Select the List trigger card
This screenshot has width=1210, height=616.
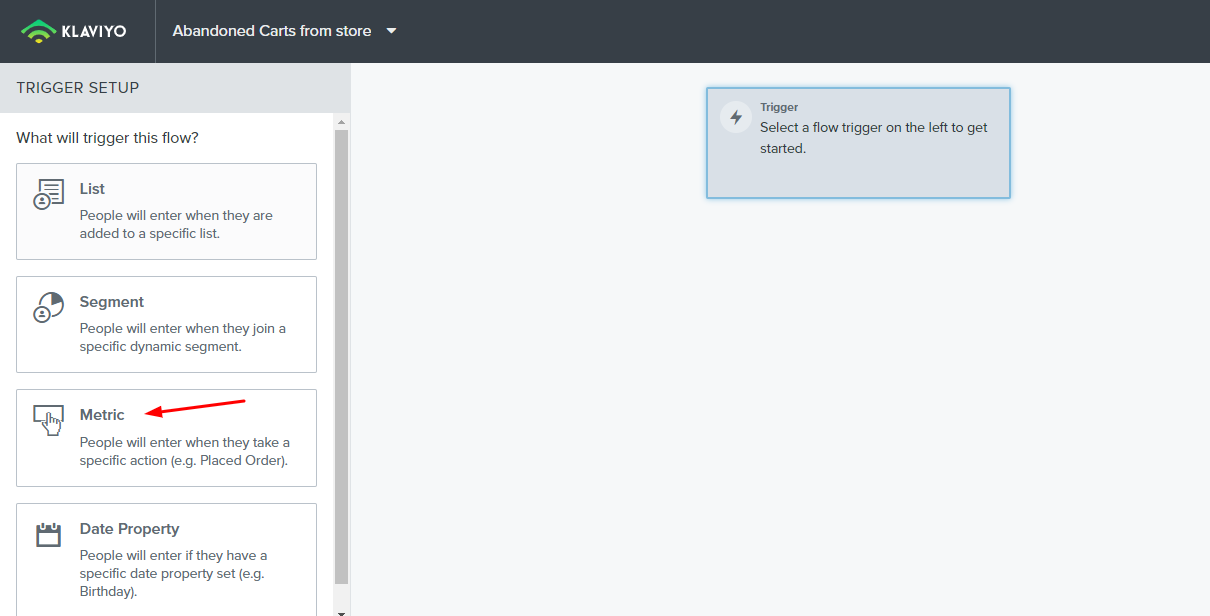166,211
